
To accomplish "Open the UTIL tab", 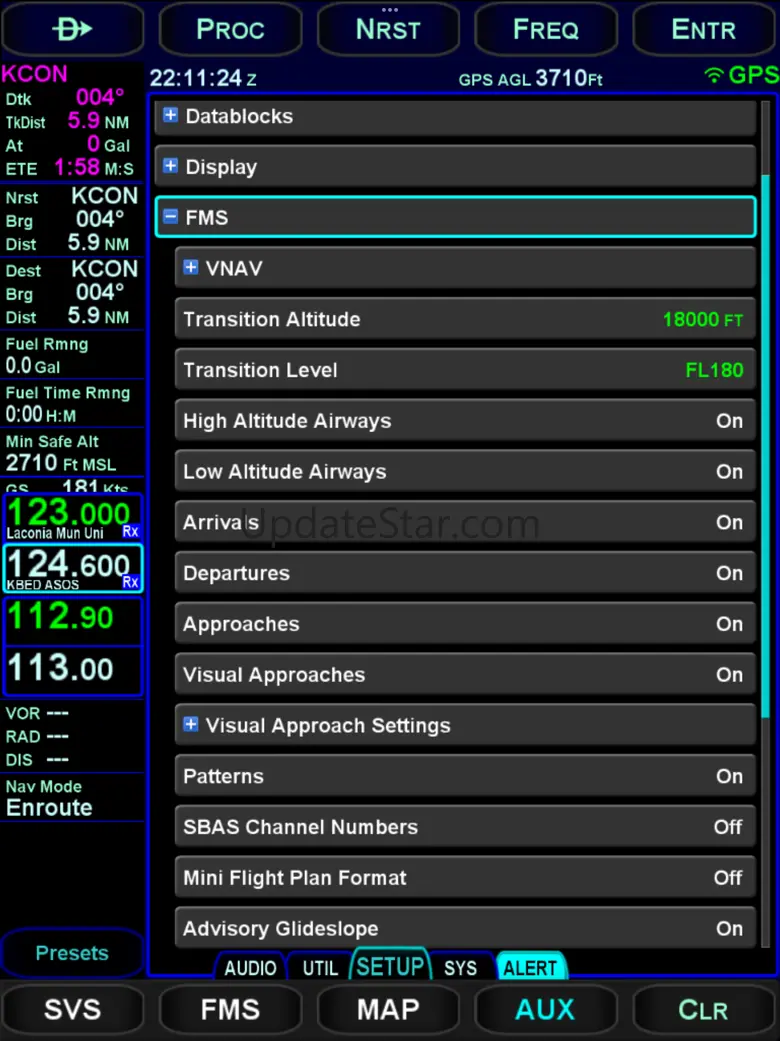I will pos(320,967).
